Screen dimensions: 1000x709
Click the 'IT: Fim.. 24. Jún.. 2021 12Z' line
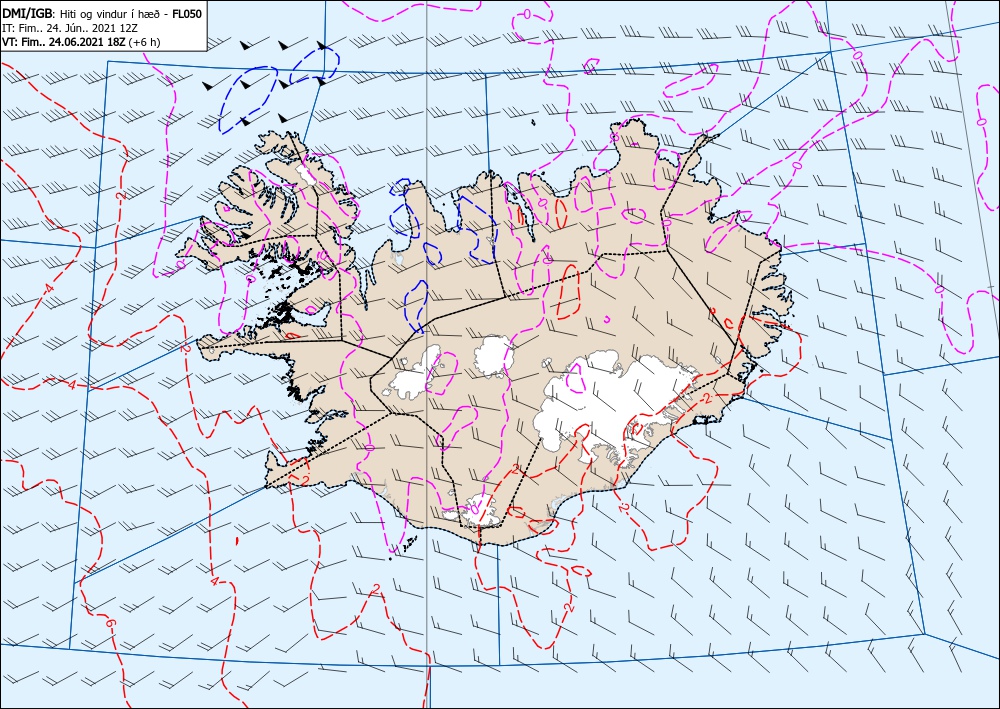(71, 28)
